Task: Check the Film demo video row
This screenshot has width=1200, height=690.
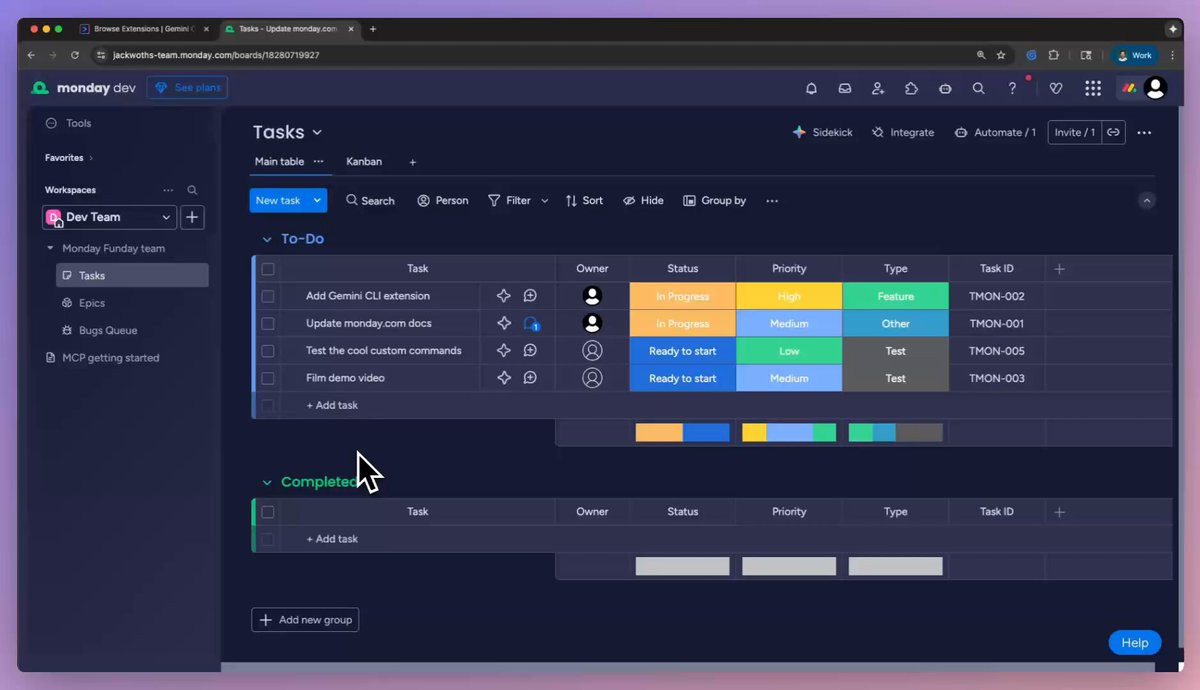Action: [x=268, y=378]
